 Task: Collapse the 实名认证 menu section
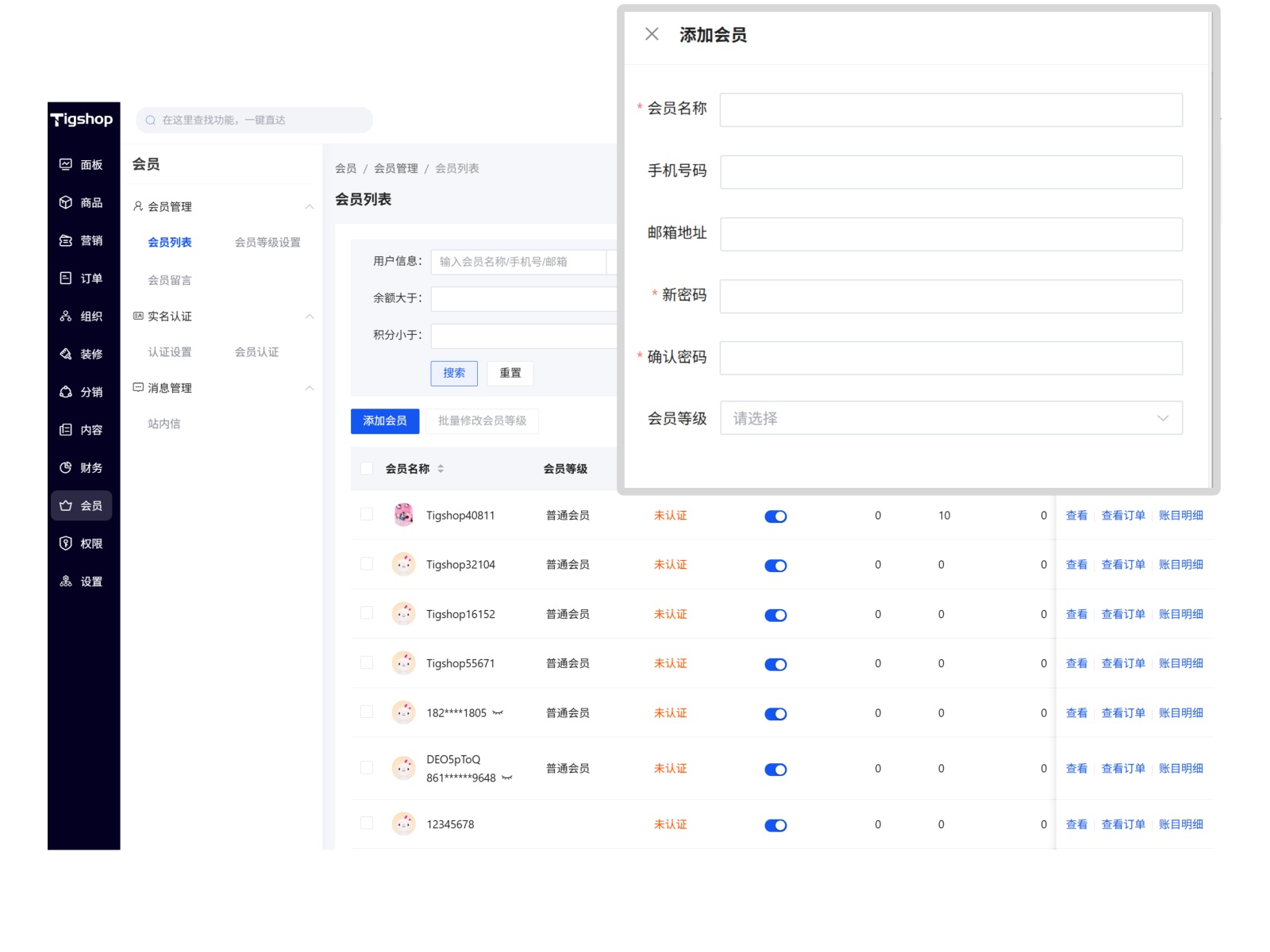click(x=310, y=317)
